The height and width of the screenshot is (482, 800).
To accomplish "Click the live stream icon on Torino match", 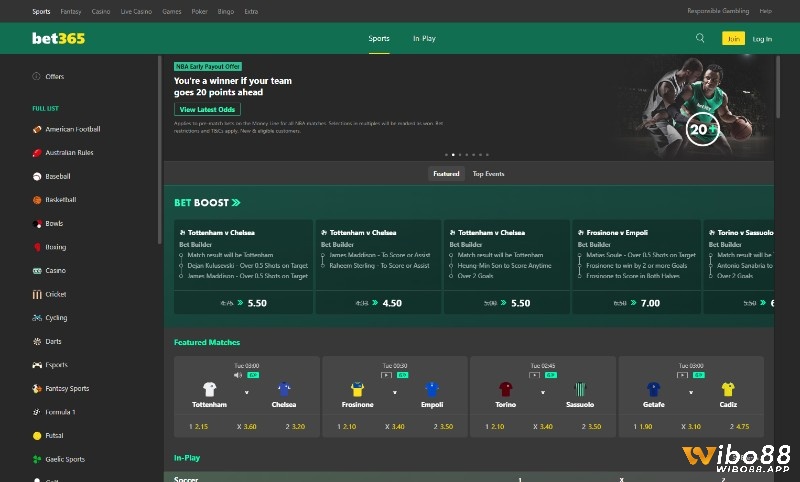I will point(534,375).
